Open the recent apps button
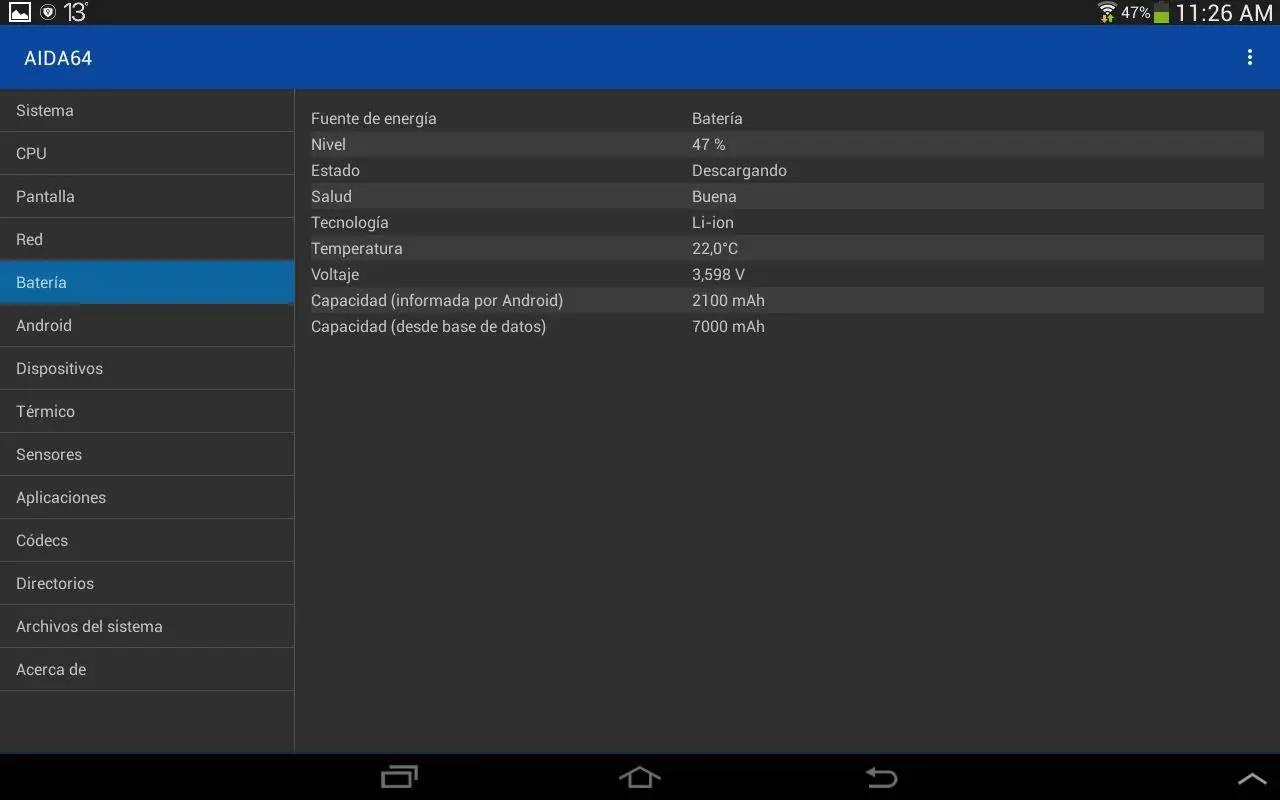Viewport: 1280px width, 800px height. click(400, 777)
